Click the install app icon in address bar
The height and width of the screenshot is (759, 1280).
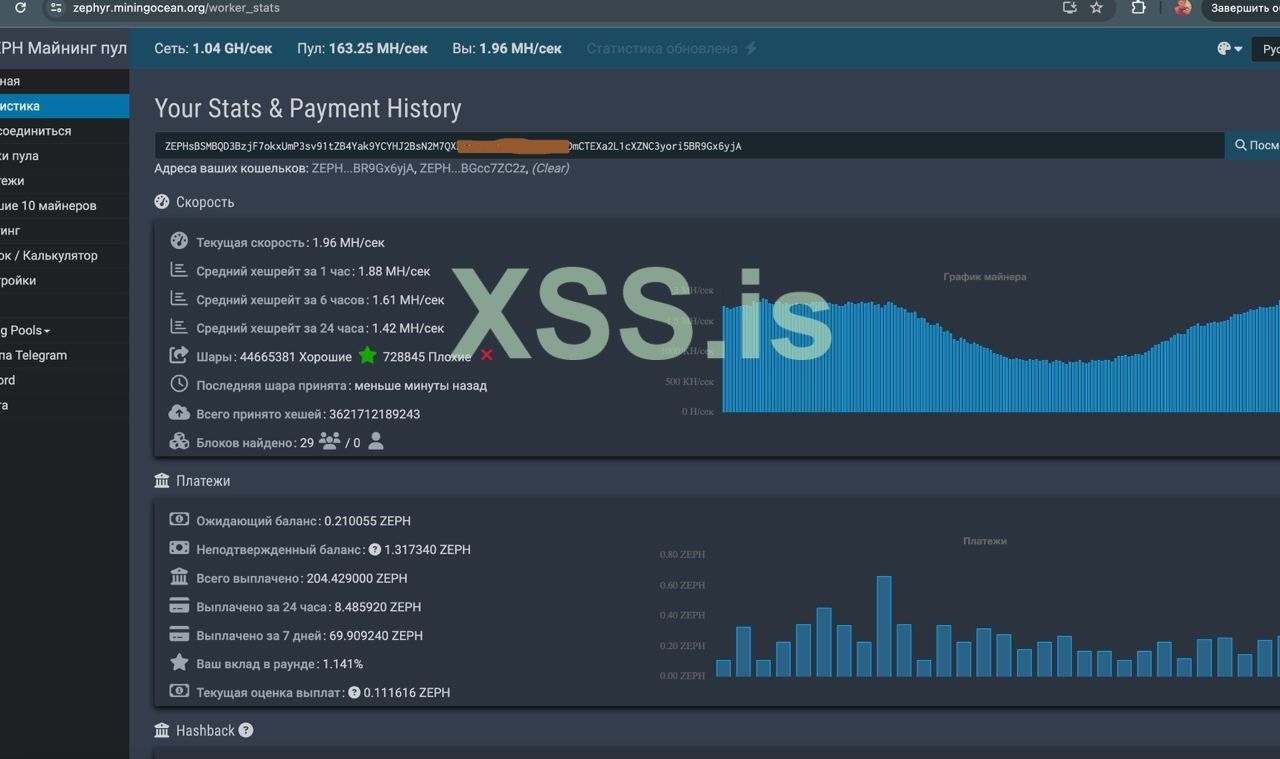pyautogui.click(x=1069, y=8)
